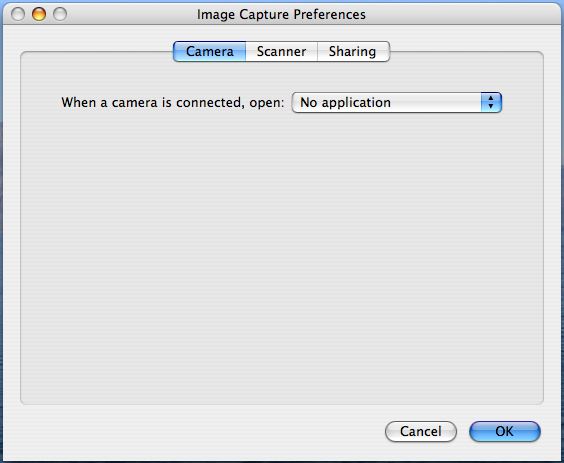View device sharing options in Sharing segment
Screen dimensions: 564x463
pos(353,51)
